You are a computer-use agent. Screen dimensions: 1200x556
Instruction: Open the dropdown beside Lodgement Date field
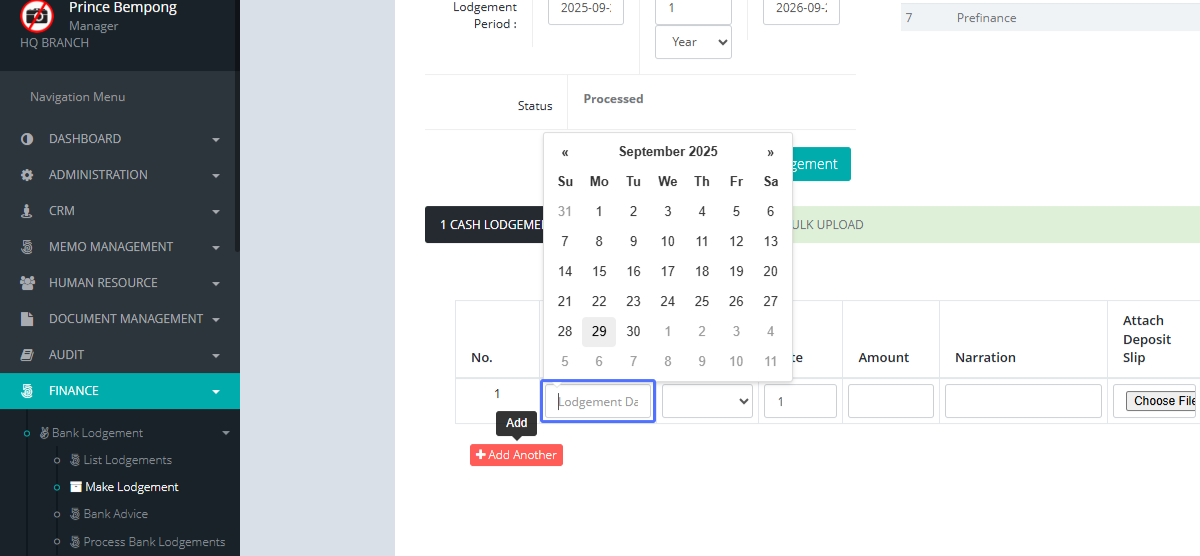pyautogui.click(x=707, y=401)
